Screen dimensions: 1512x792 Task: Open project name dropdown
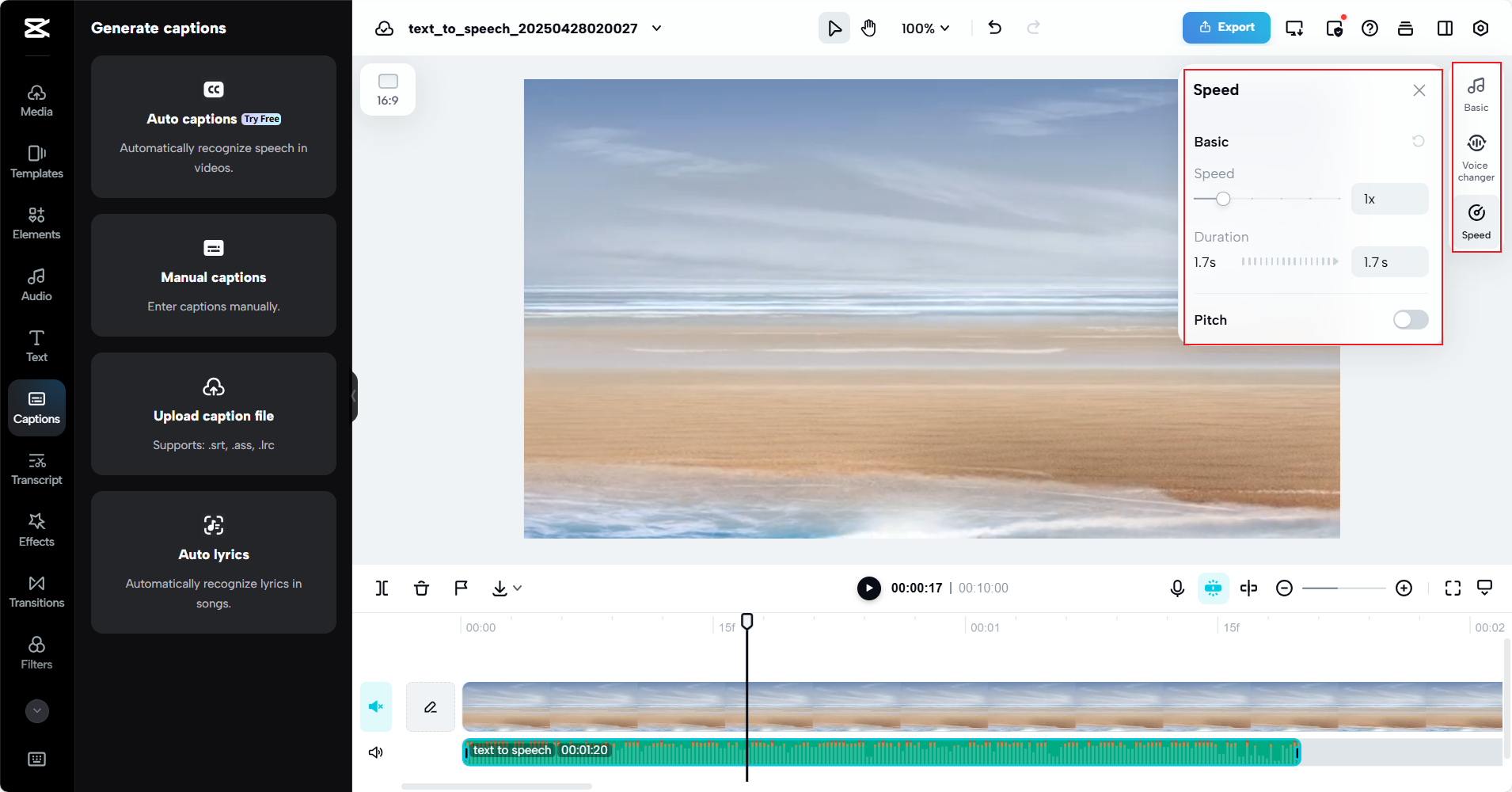click(x=657, y=29)
